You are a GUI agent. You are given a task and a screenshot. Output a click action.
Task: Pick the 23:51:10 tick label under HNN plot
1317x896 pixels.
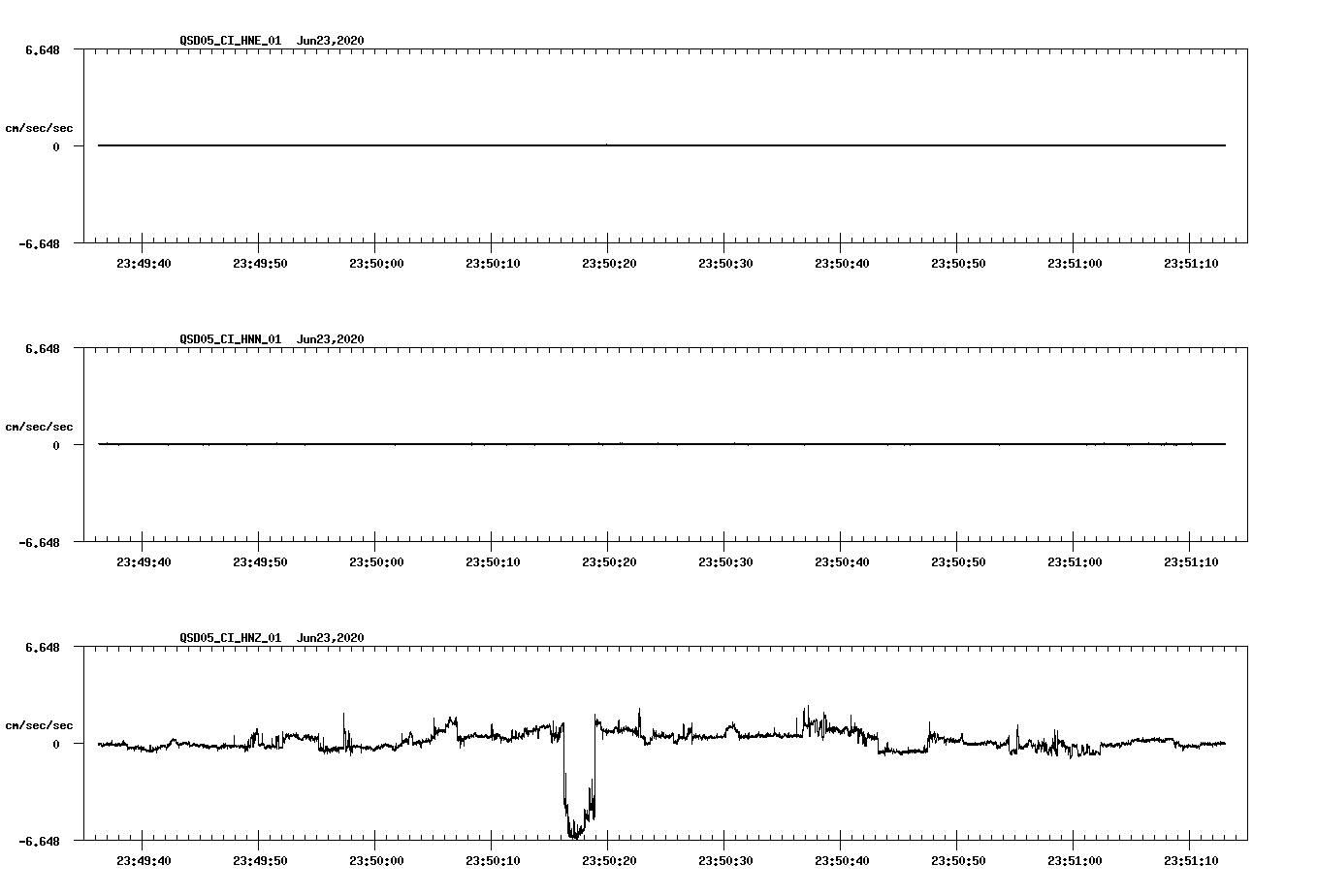[x=1191, y=562]
